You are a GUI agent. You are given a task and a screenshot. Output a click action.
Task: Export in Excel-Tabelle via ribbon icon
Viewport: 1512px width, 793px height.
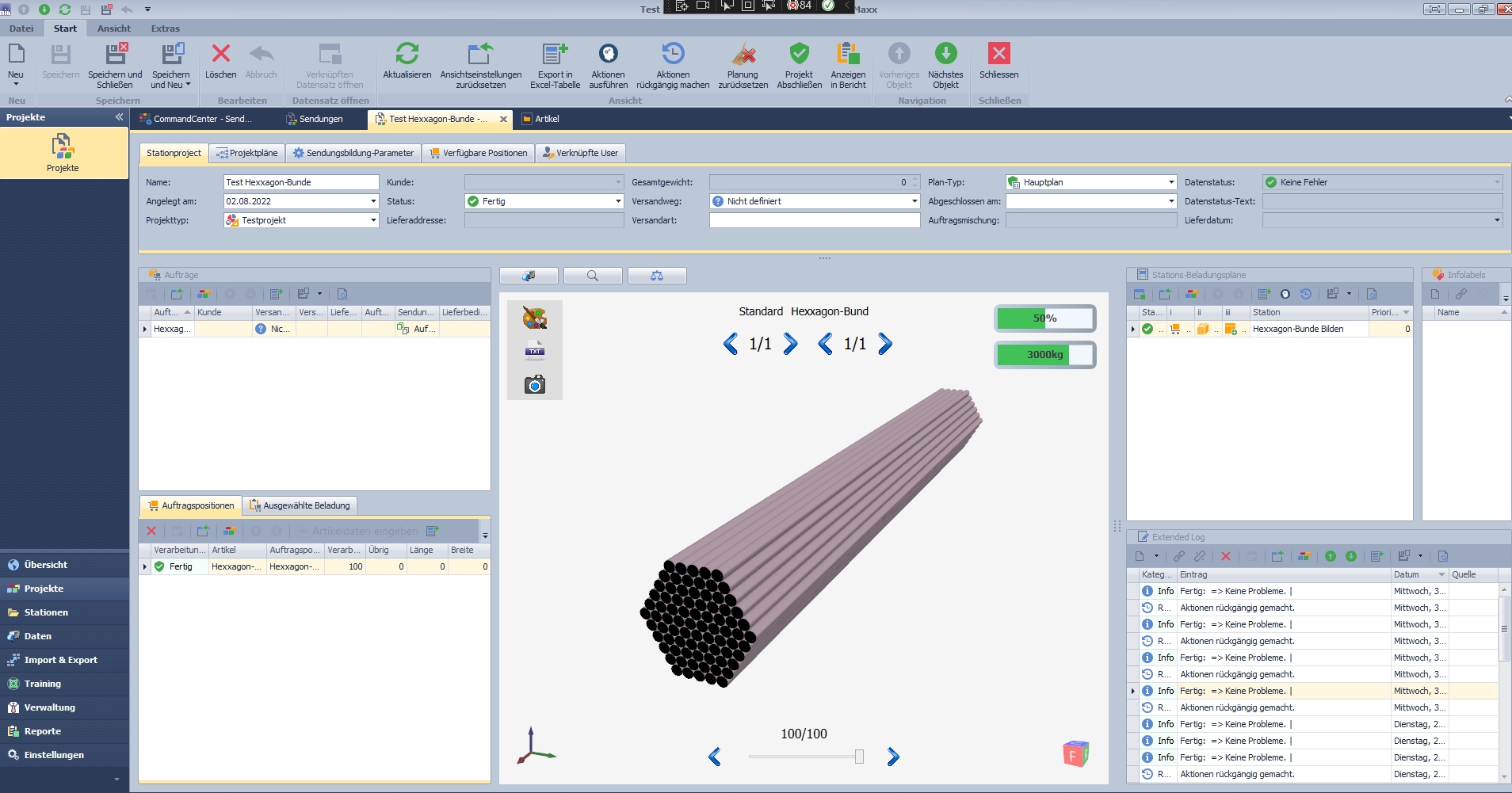coord(555,54)
